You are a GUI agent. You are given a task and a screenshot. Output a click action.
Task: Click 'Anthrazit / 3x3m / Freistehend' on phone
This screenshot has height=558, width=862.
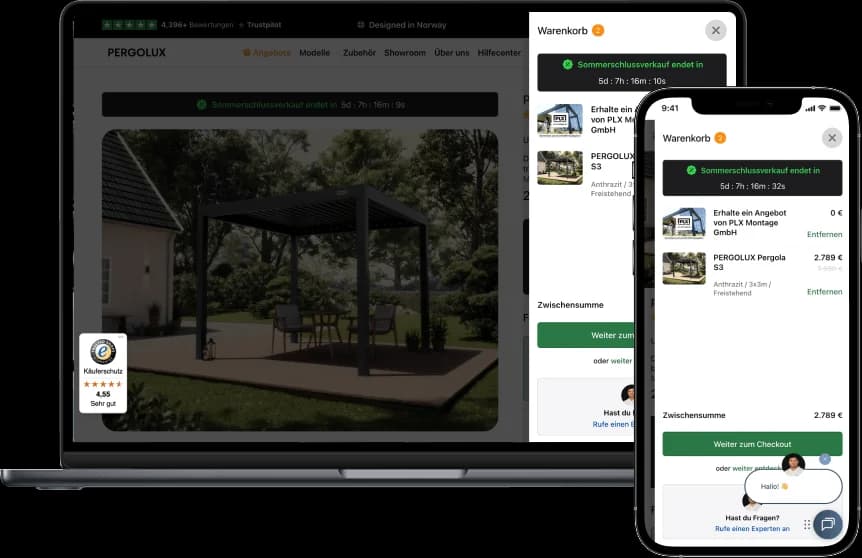742,289
